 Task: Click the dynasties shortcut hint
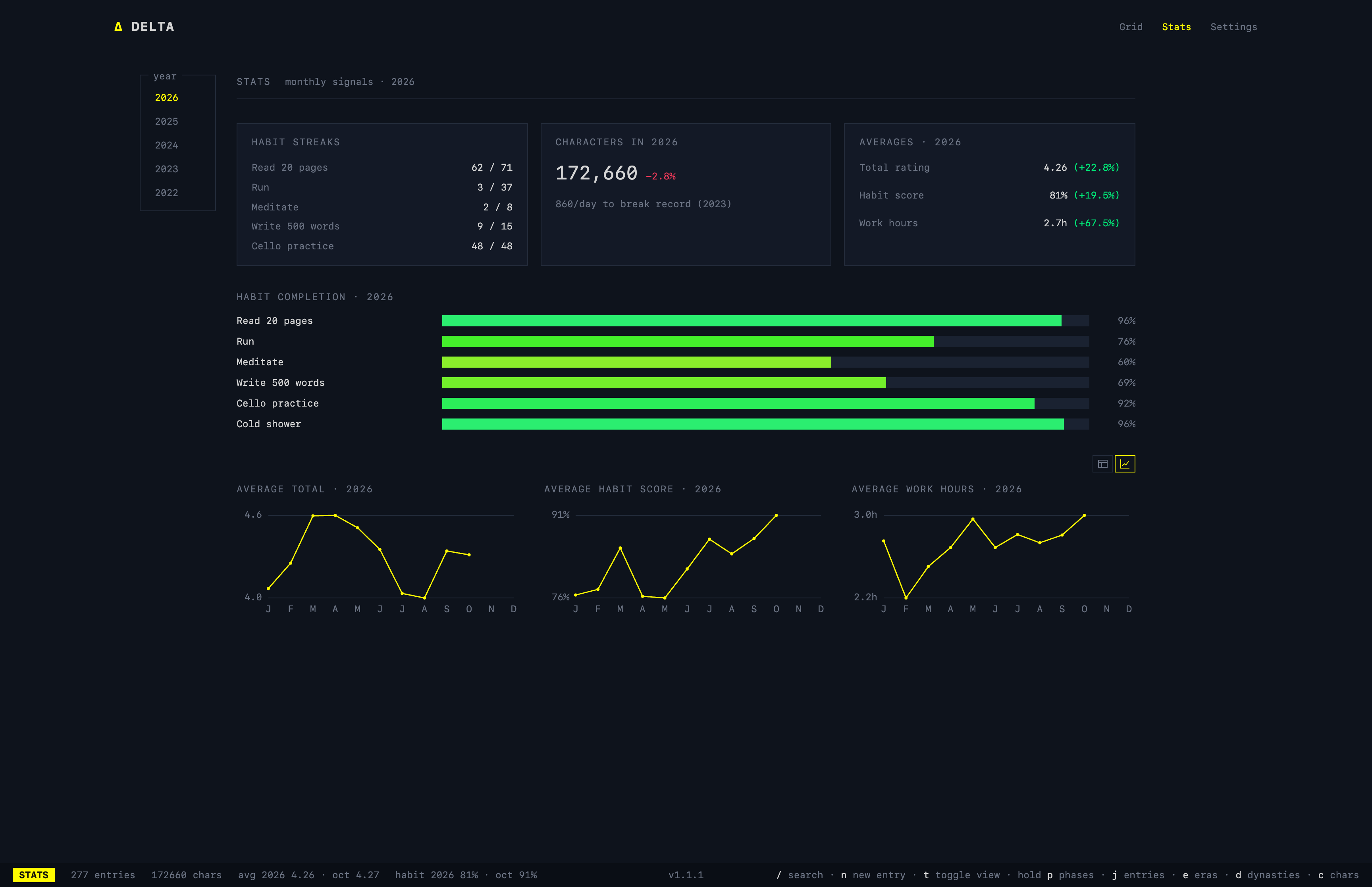click(x=1267, y=875)
